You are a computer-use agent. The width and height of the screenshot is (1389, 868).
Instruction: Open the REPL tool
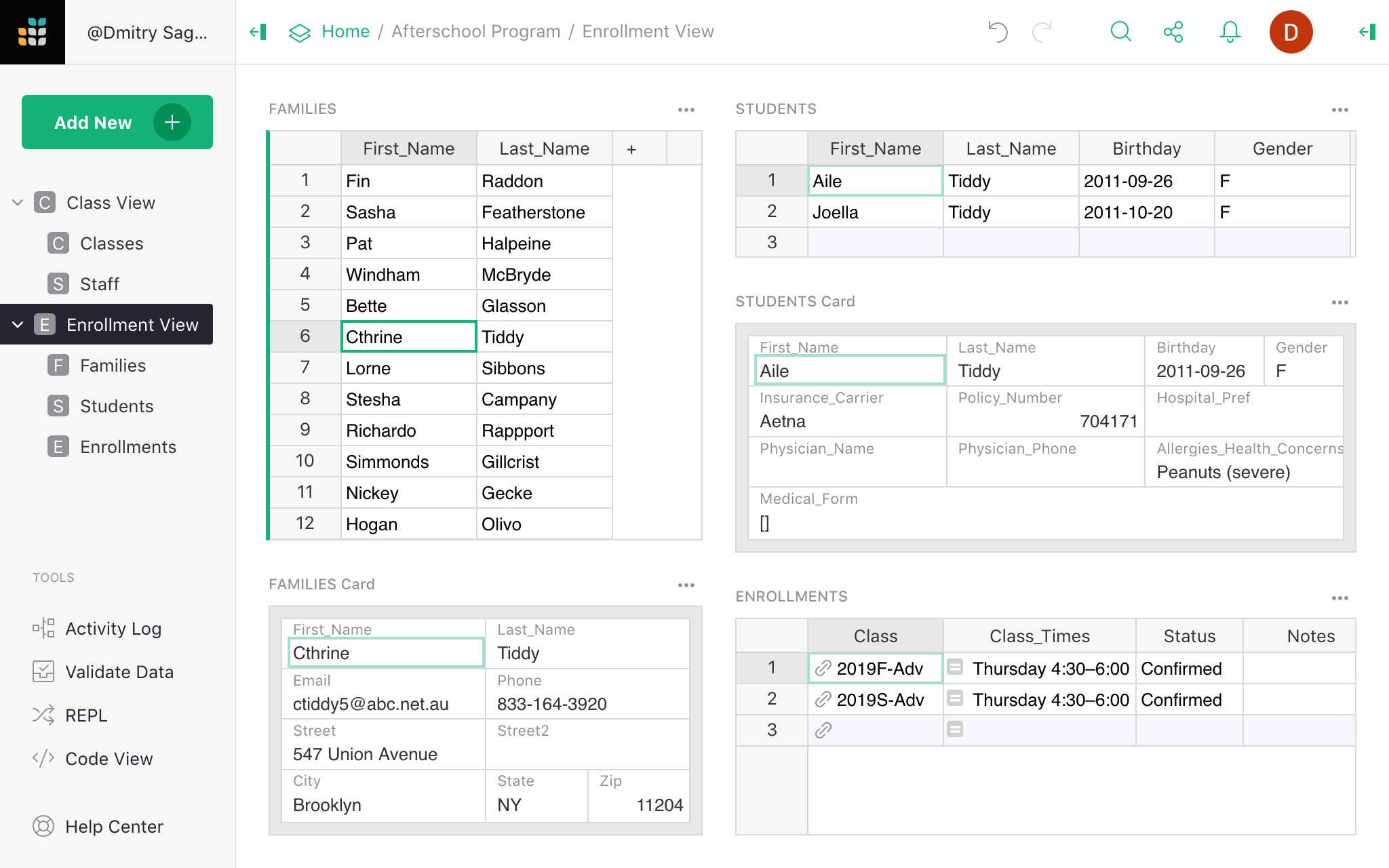pos(85,715)
